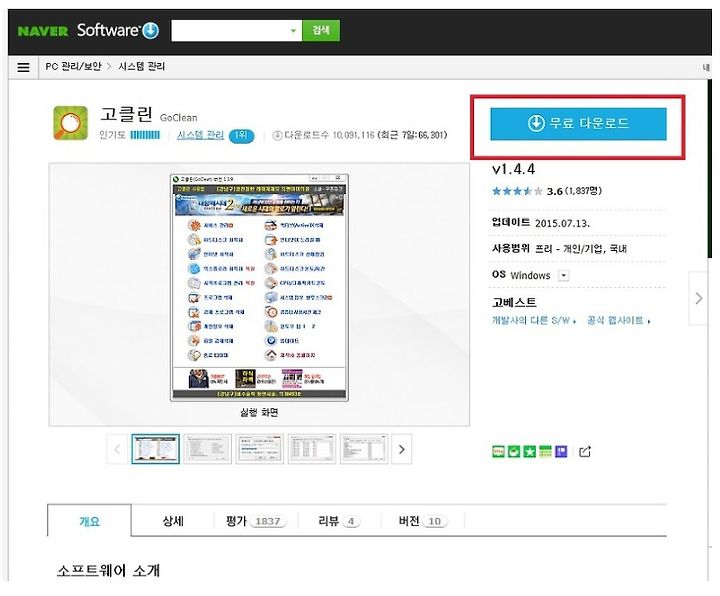Click the 무료 다운로드 button

coord(578,124)
